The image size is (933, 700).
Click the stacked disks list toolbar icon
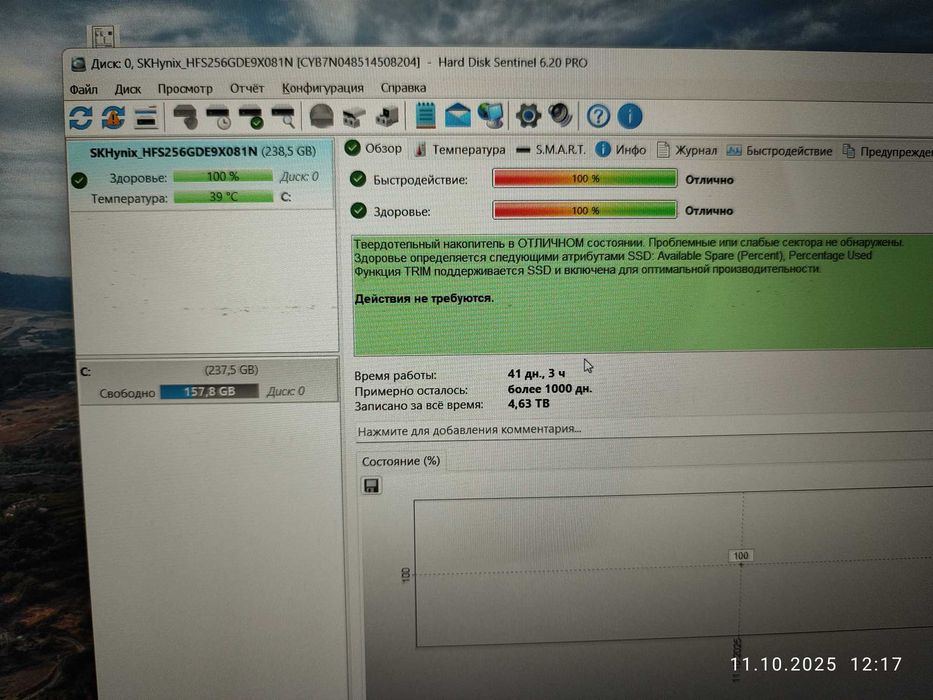146,117
